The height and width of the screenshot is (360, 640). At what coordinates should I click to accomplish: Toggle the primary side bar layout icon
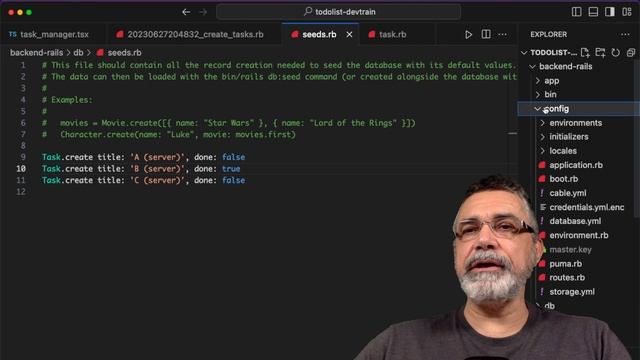pos(577,12)
